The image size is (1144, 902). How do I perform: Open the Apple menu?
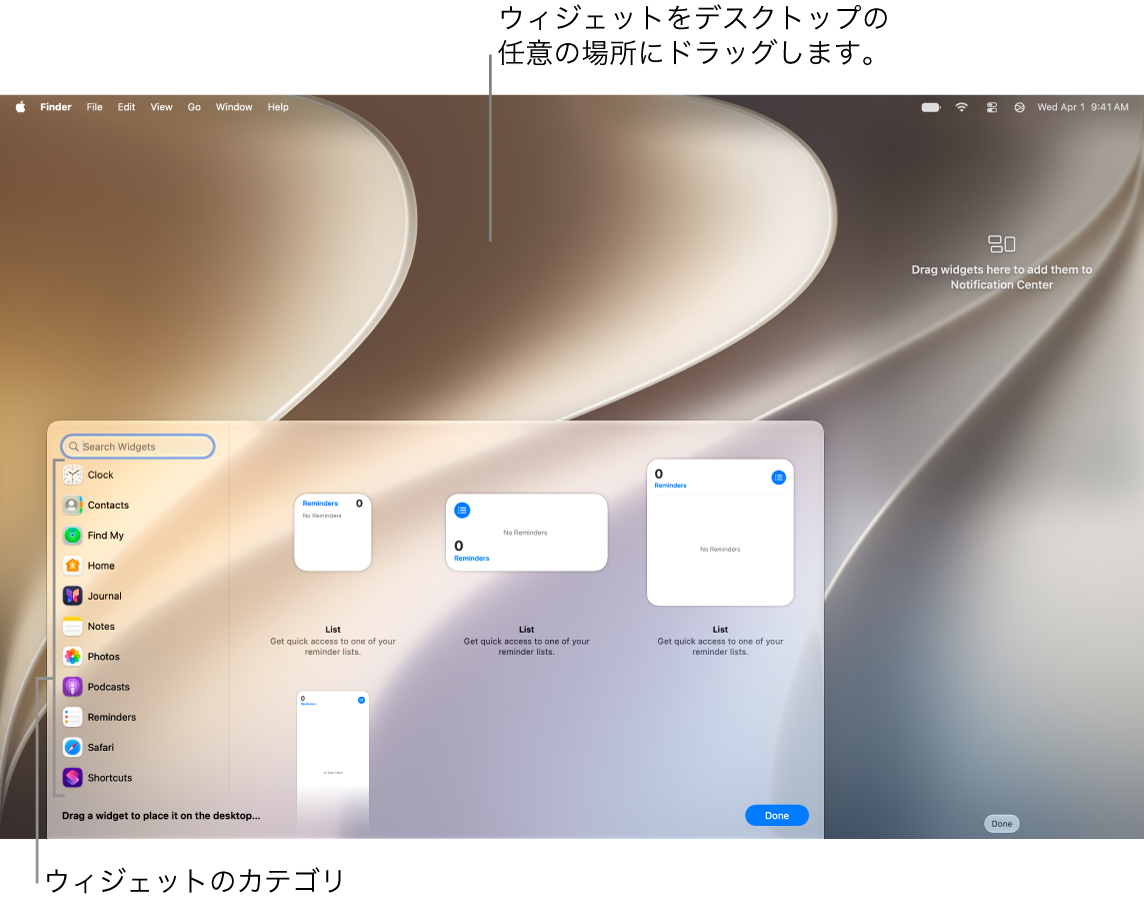[x=20, y=107]
